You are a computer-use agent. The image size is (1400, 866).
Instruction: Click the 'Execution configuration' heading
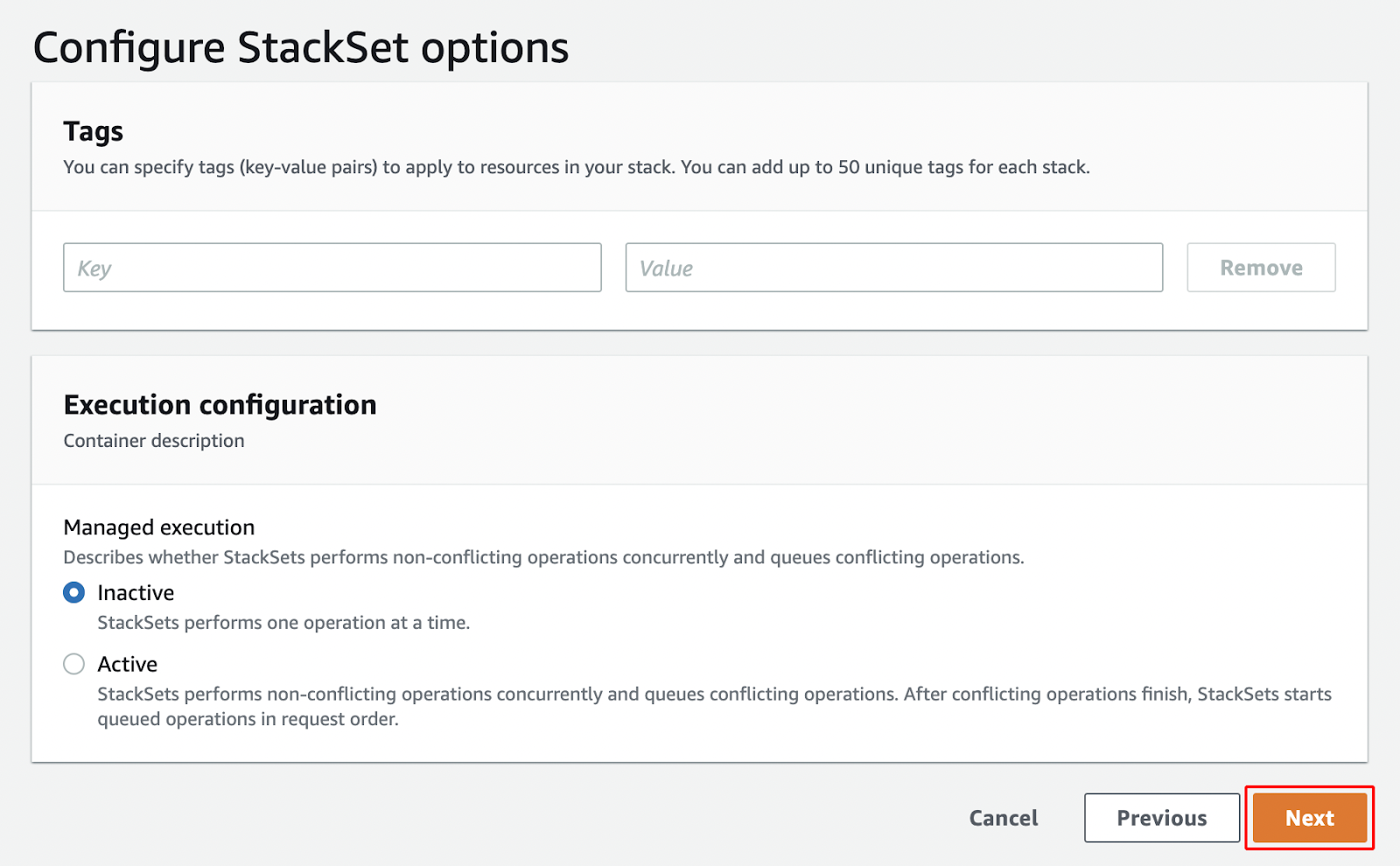pos(220,405)
